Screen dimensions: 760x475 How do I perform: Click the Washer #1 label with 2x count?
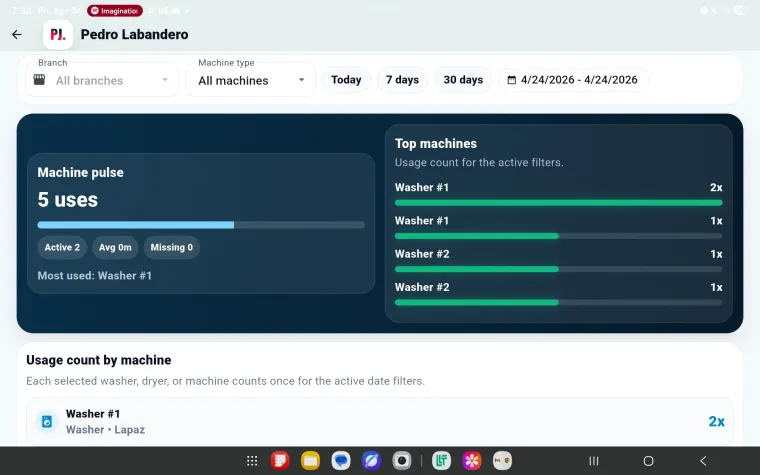click(422, 188)
